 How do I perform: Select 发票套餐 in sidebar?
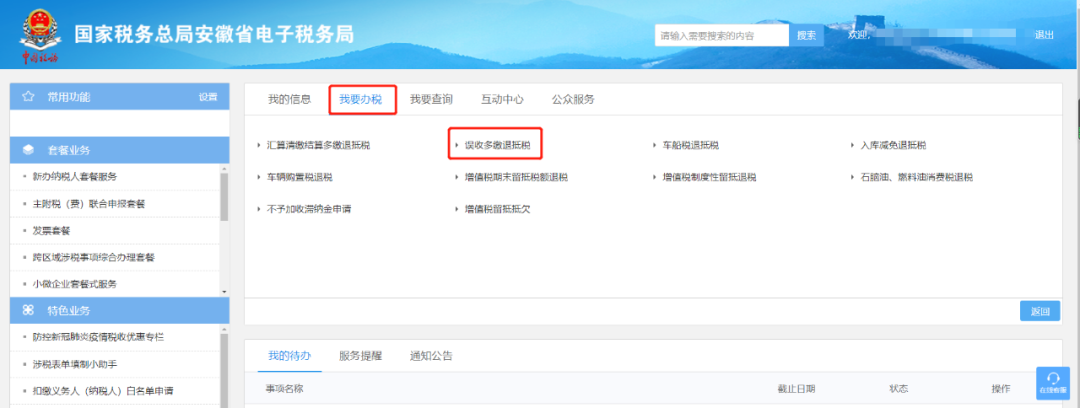(x=51, y=231)
